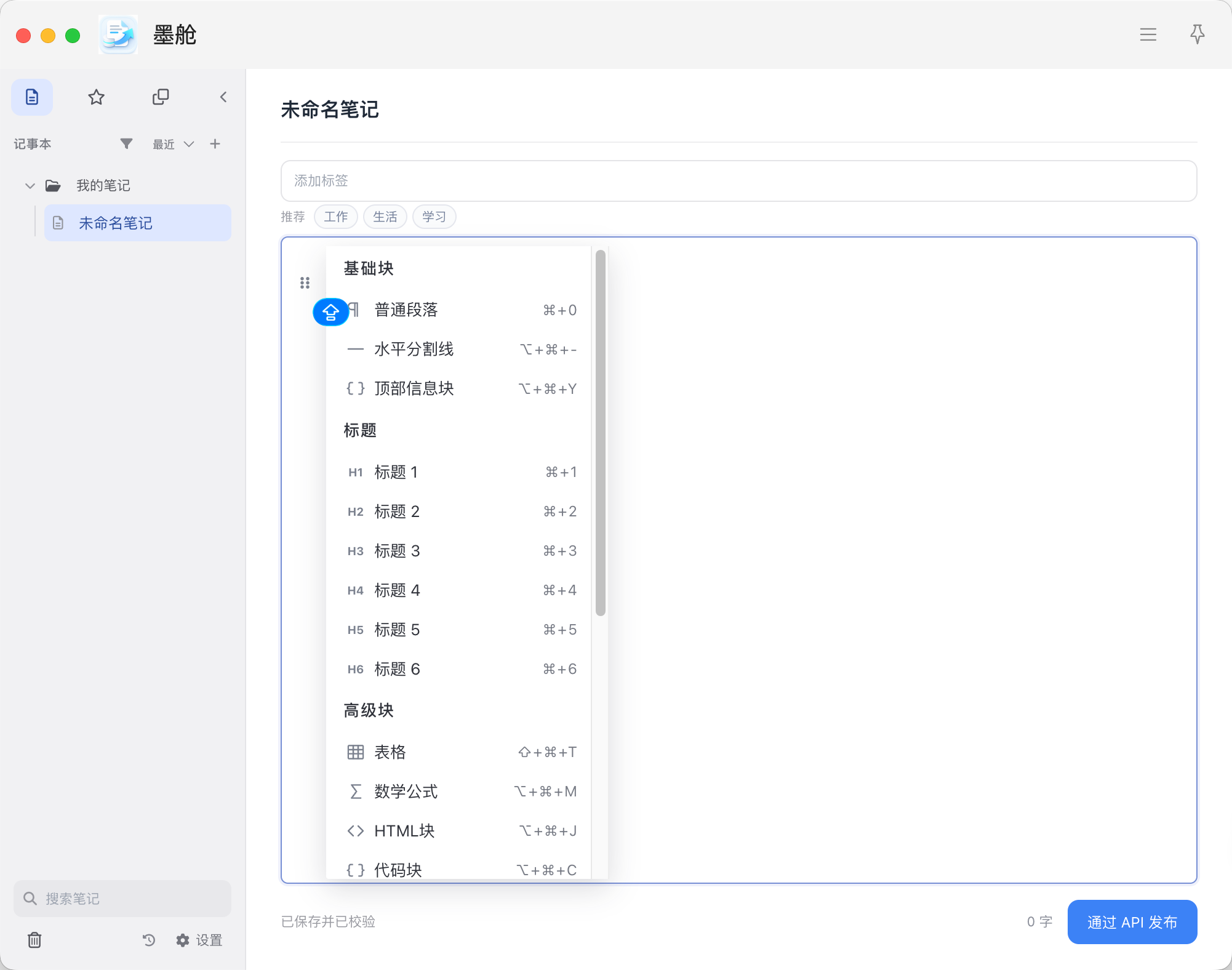Choose 标题 6 heading
The width and height of the screenshot is (1232, 970).
(460, 669)
